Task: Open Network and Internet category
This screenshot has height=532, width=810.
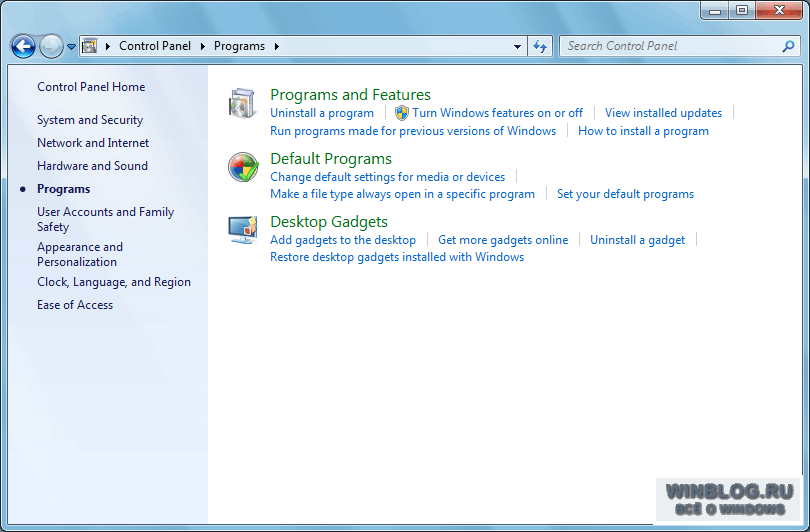Action: [x=93, y=143]
